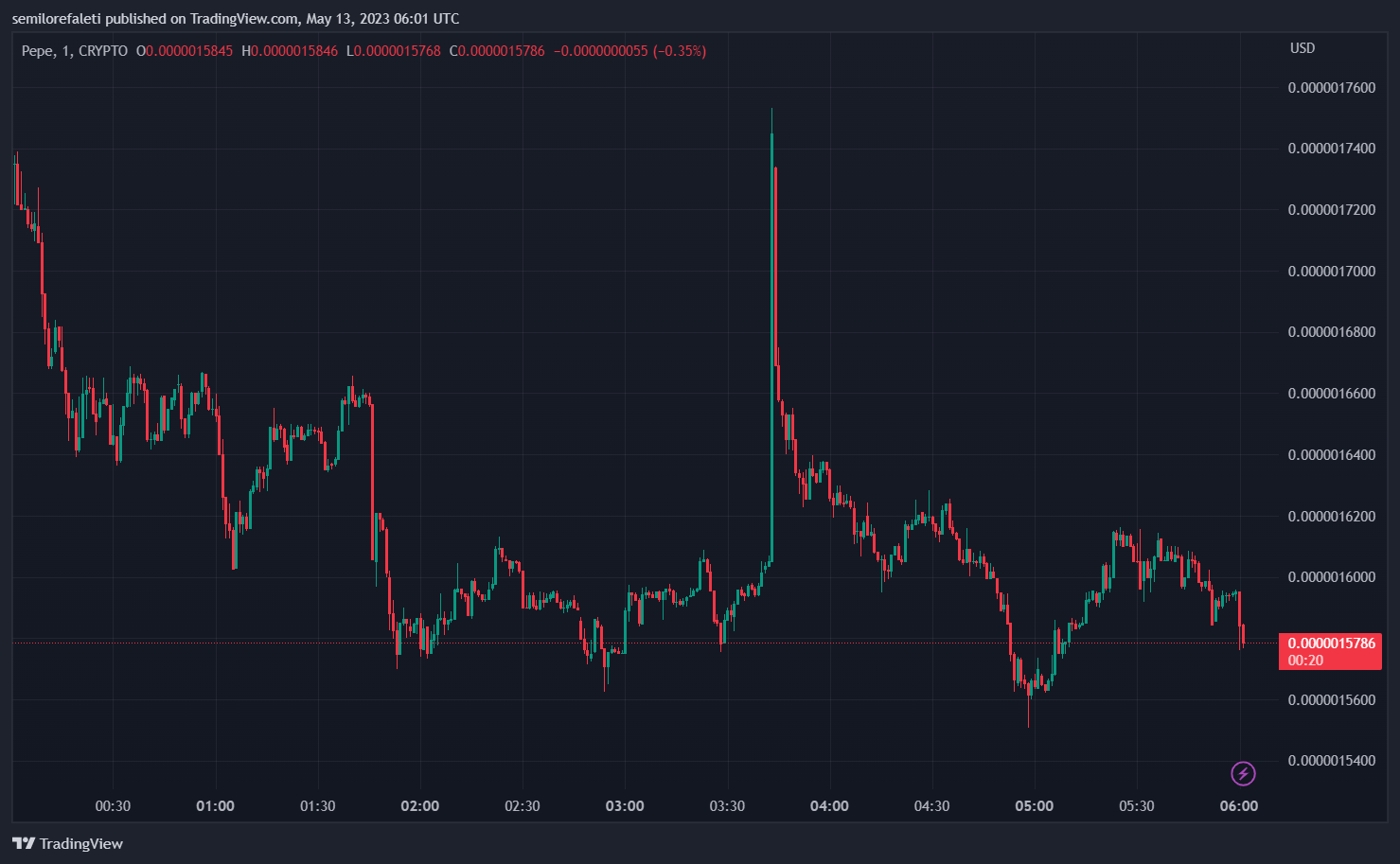Click the 0.0000017200 price axis label

point(1332,210)
